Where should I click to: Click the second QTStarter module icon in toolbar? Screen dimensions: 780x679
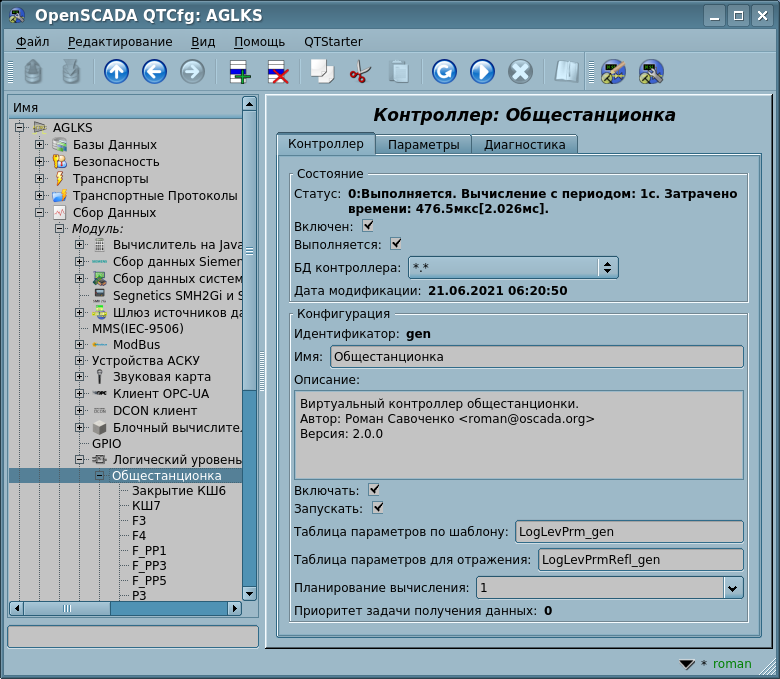[651, 72]
